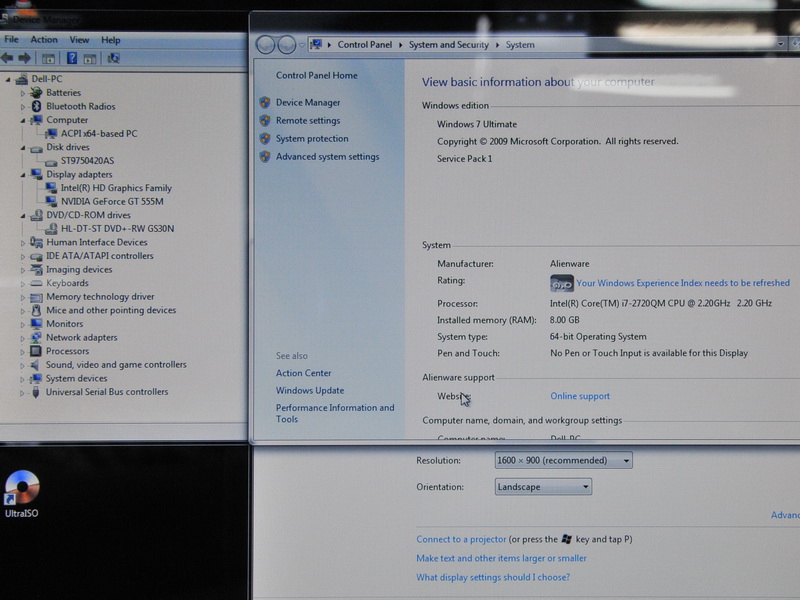800x600 pixels.
Task: Click the Sound, video and game controllers icon
Action: (x=36, y=365)
